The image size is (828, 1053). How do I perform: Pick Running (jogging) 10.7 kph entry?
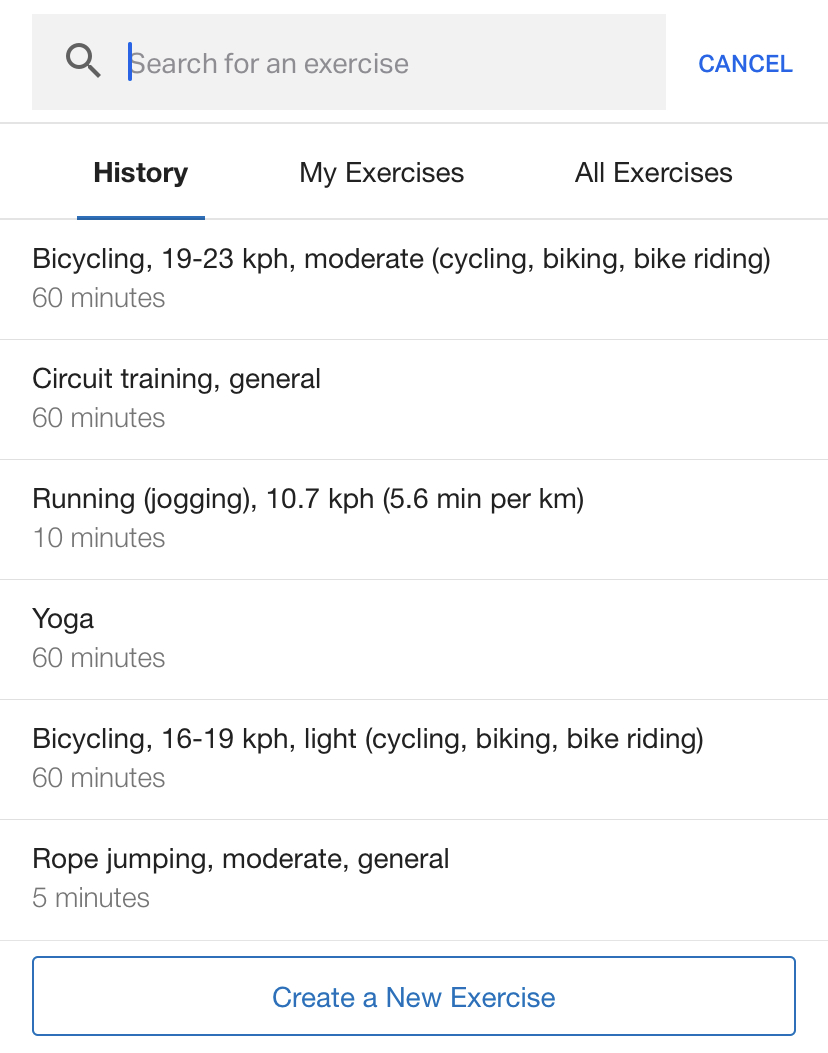308,499
